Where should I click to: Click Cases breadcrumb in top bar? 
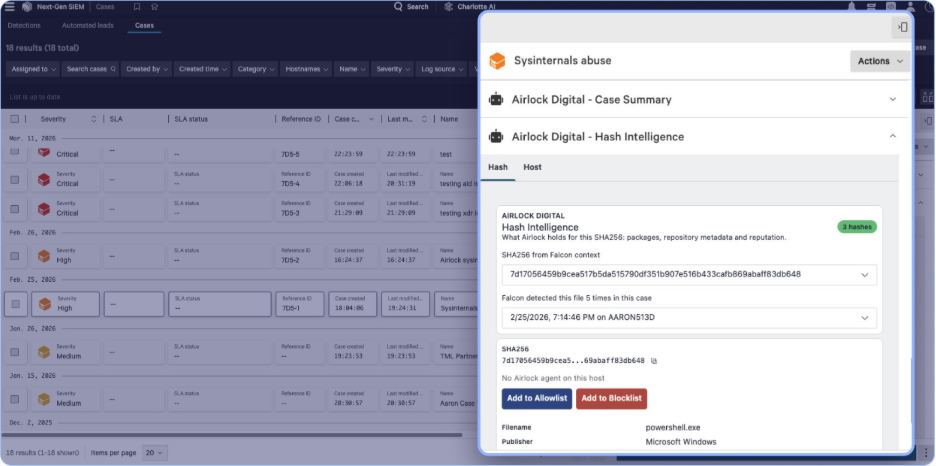[105, 7]
